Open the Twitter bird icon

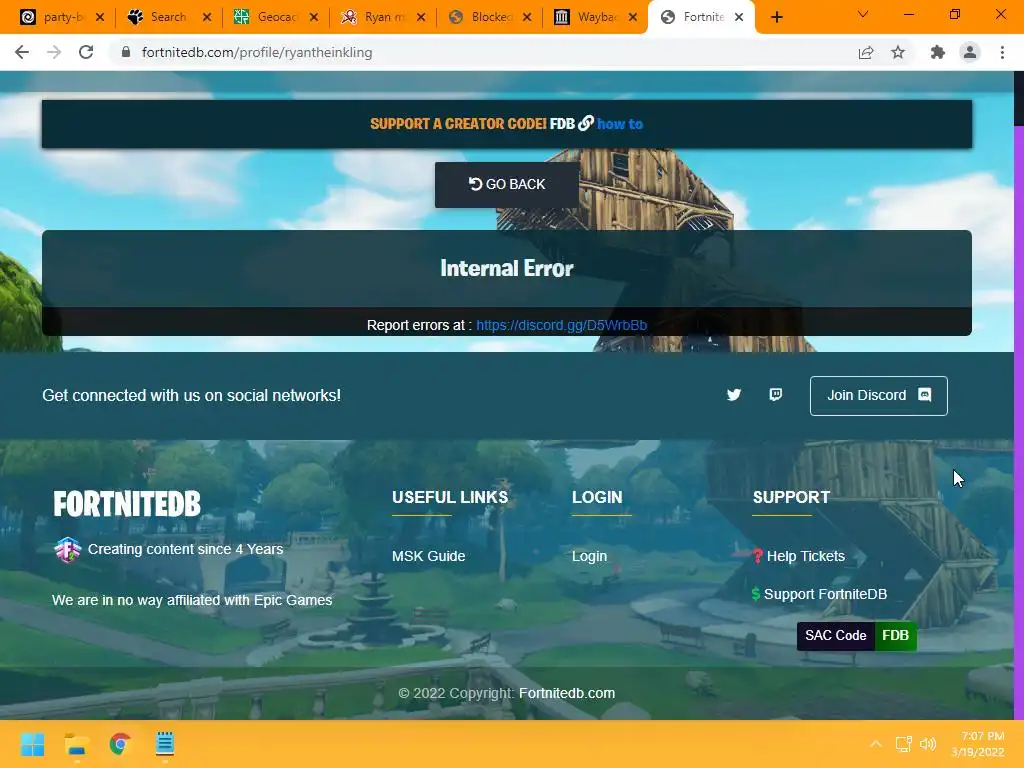click(734, 394)
